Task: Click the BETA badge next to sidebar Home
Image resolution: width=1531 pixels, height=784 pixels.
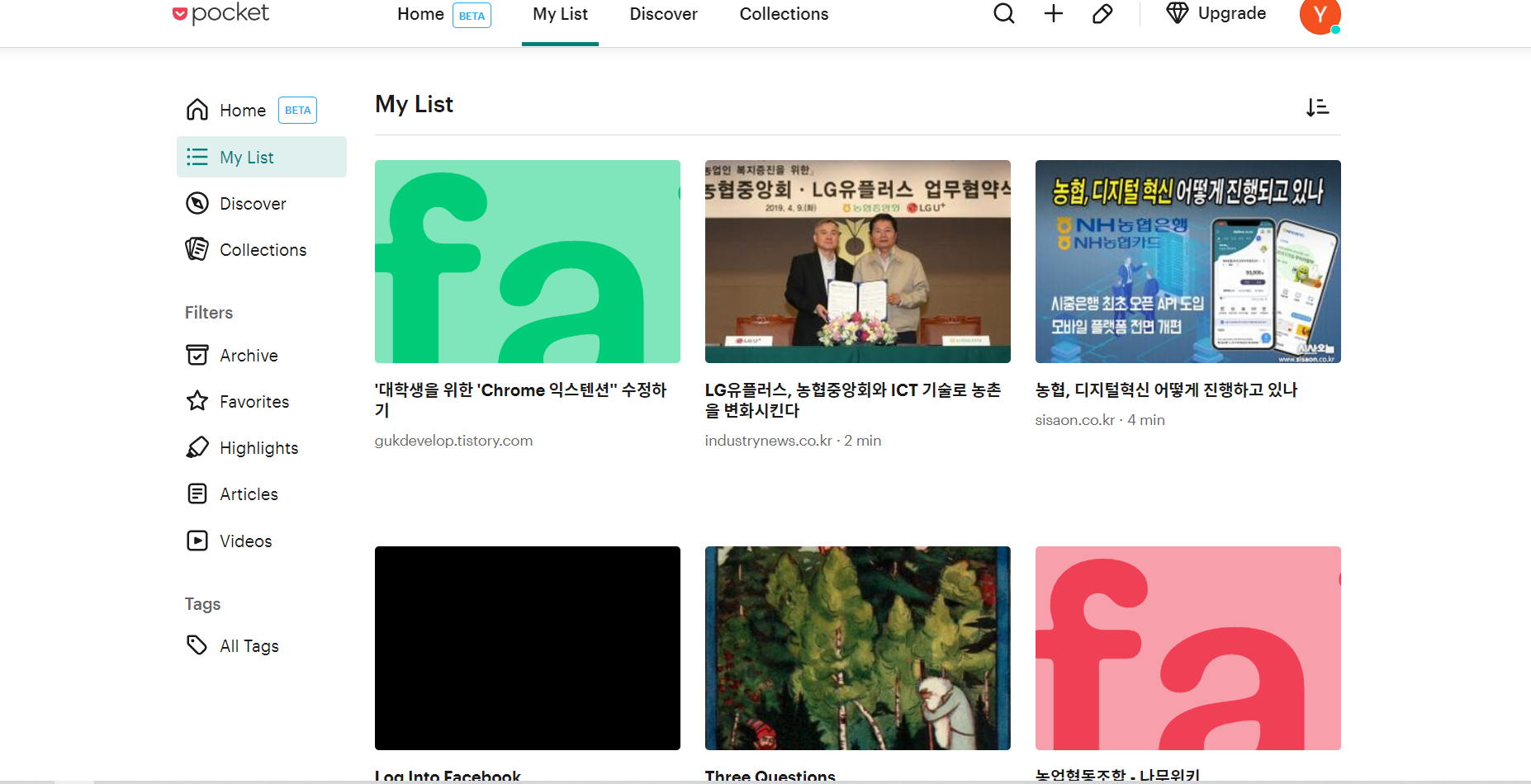Action: [x=297, y=111]
